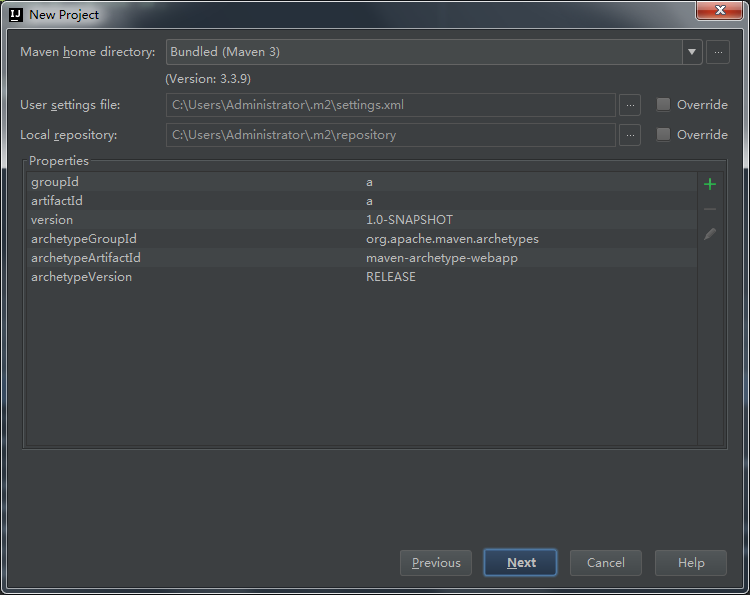The image size is (750, 595).
Task: Click the (Version: 3.3.9) label
Action: click(208, 79)
